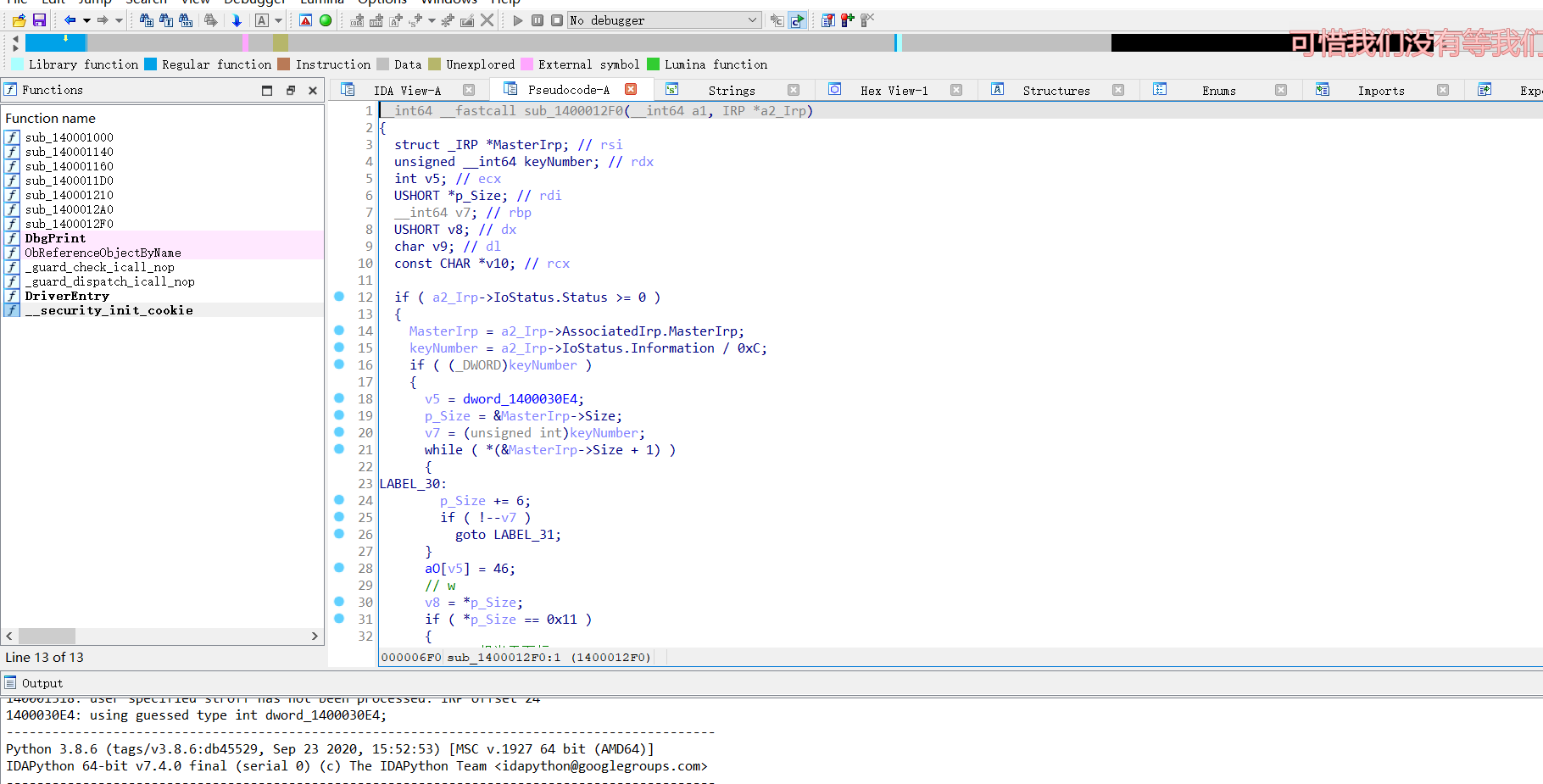This screenshot has height=784, width=1543.
Task: Click the large X cancel icon in toolbar
Action: point(487,20)
